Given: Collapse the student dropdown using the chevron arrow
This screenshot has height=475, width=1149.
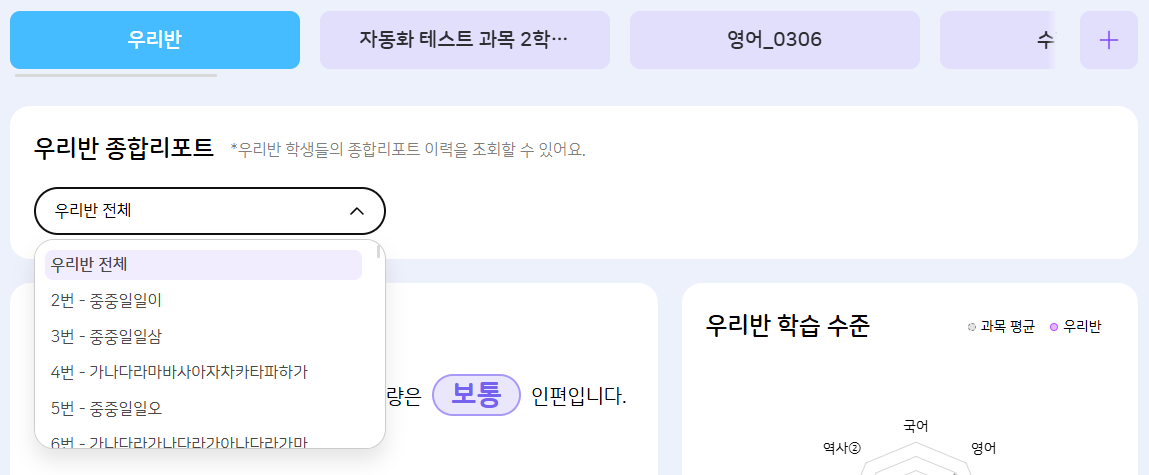Looking at the screenshot, I should click(x=356, y=211).
